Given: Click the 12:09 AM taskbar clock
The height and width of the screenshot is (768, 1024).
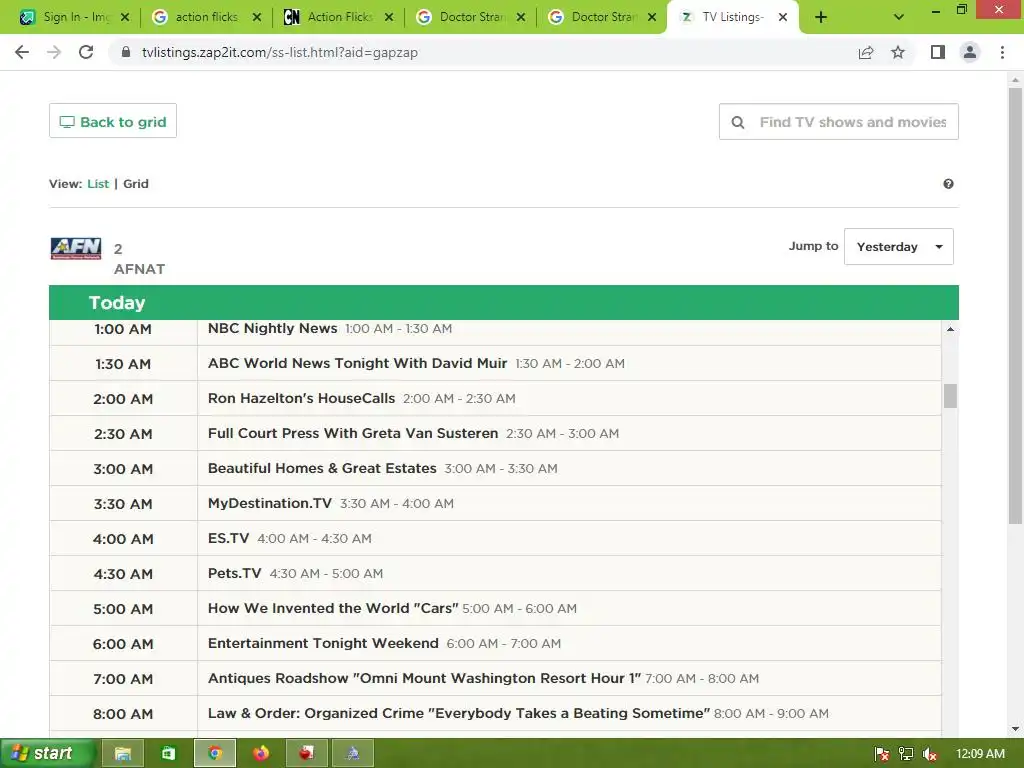Looking at the screenshot, I should point(980,754).
